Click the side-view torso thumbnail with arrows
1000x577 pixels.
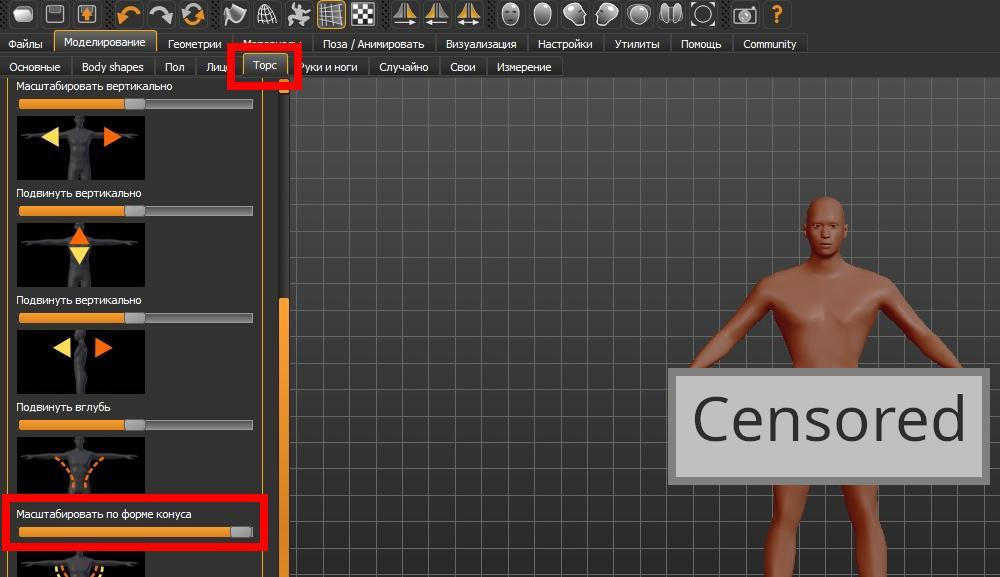(81, 362)
